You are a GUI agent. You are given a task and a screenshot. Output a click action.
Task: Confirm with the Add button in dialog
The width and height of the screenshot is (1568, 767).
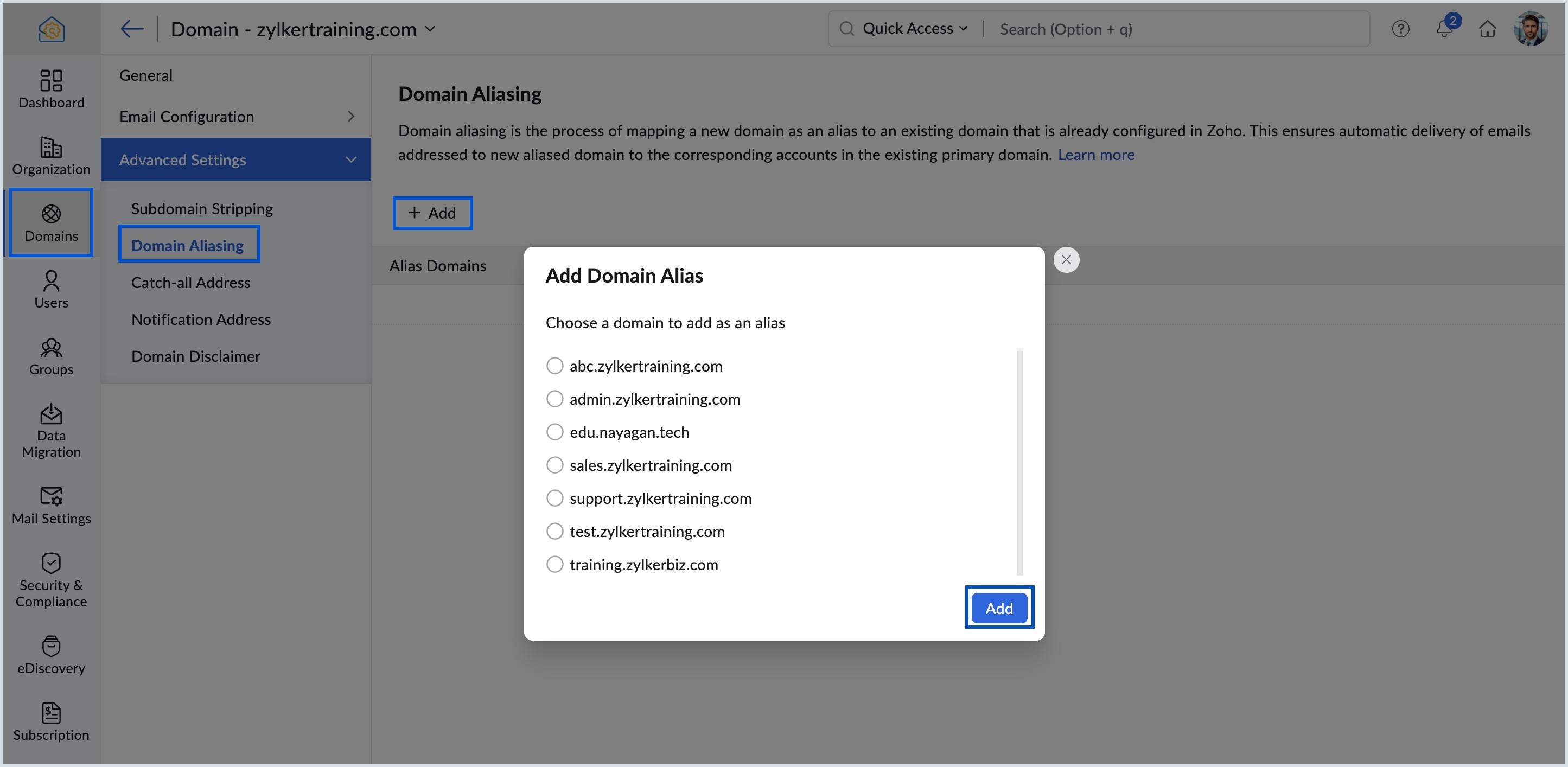(998, 608)
